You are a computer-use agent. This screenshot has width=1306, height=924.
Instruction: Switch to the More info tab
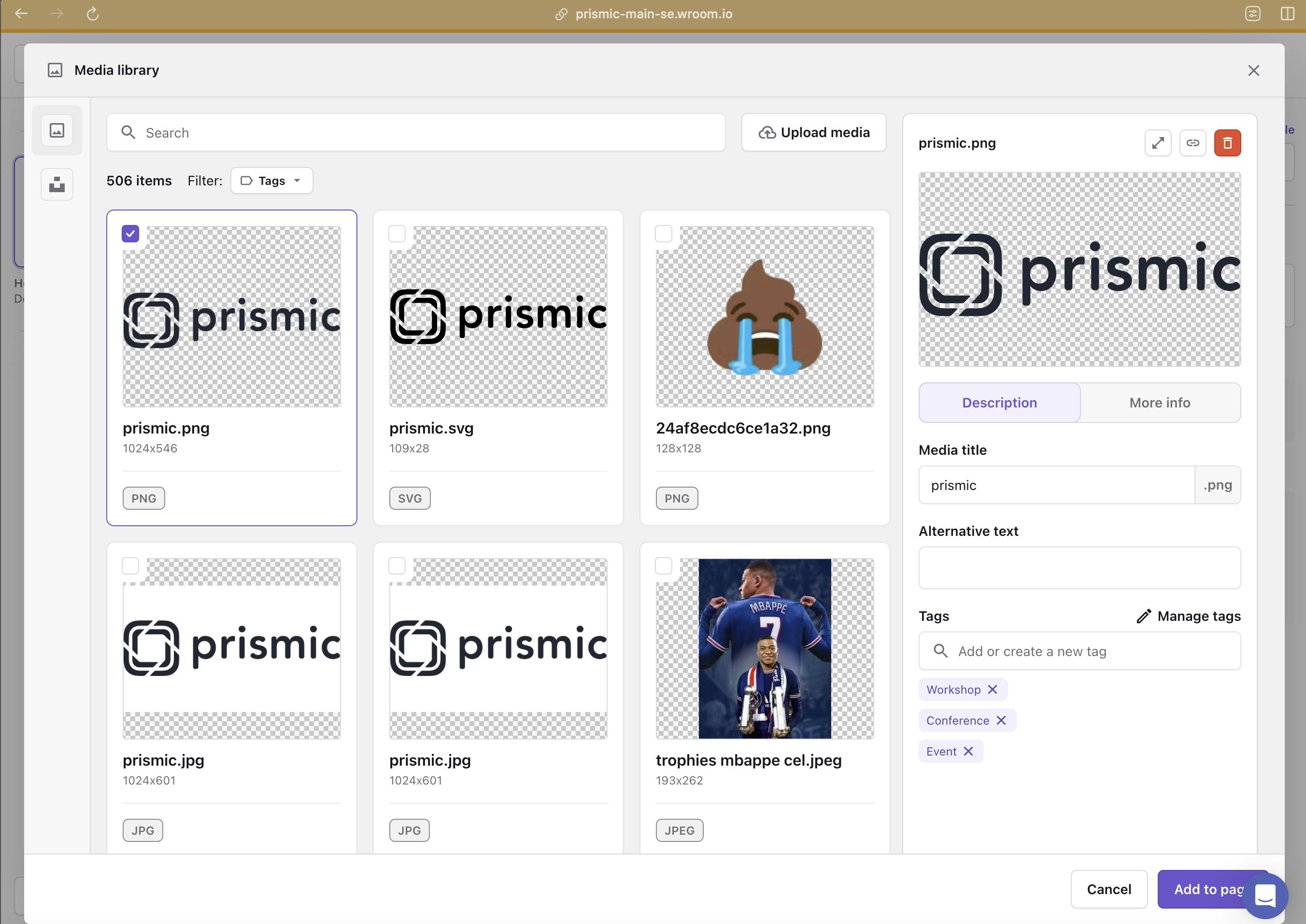(x=1159, y=403)
